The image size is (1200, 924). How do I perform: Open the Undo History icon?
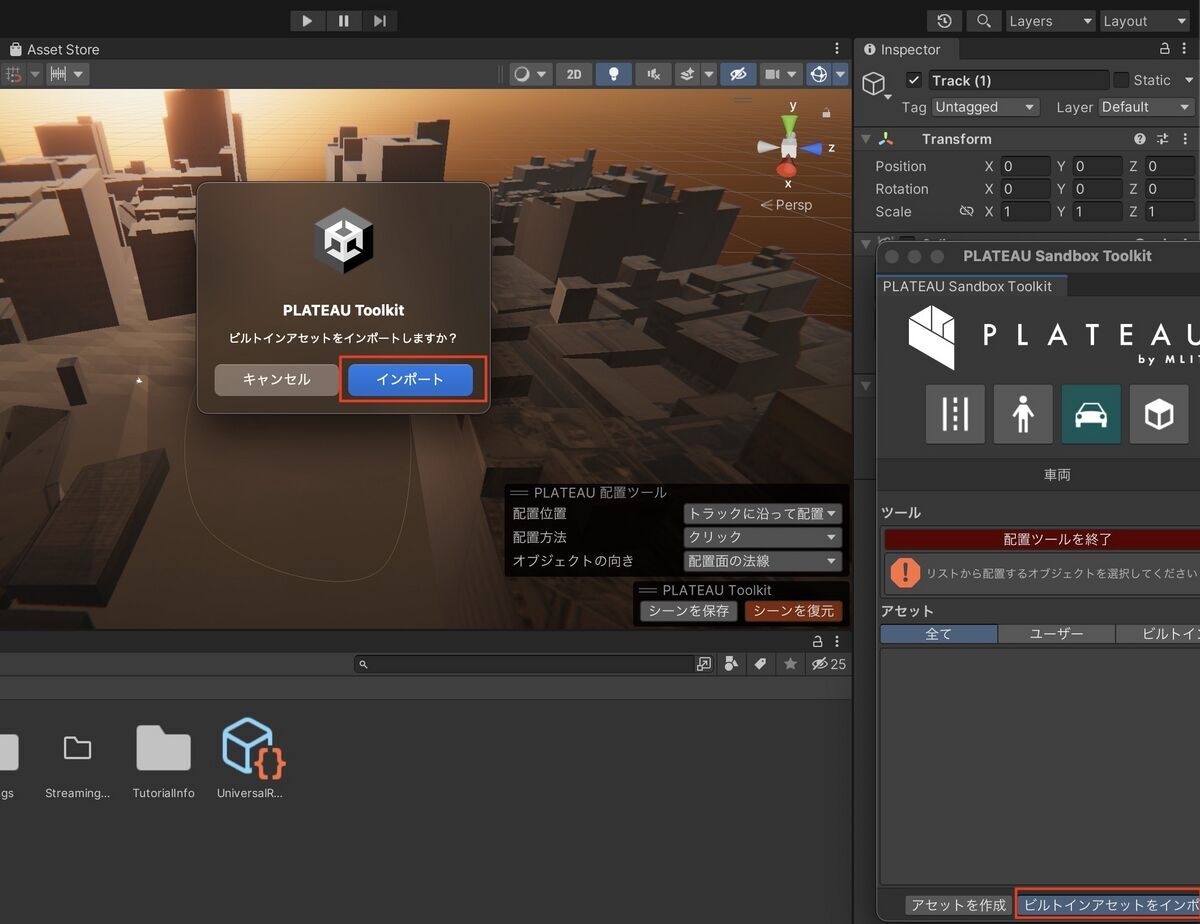[945, 21]
